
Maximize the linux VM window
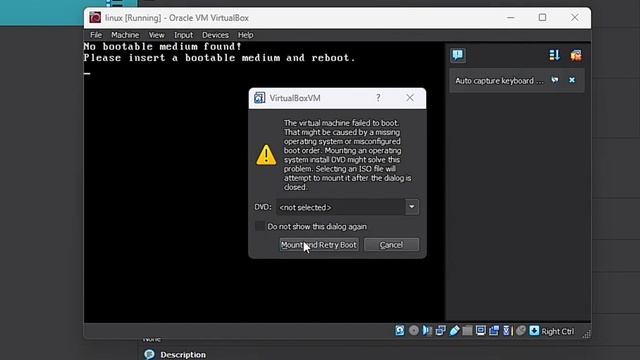point(542,18)
